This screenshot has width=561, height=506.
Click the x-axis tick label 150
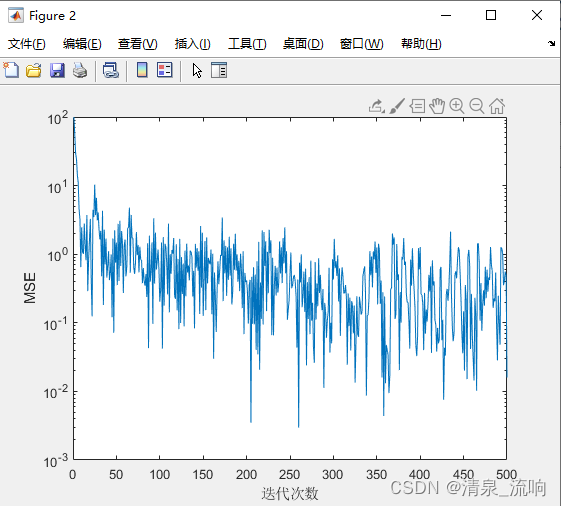[x=203, y=475]
